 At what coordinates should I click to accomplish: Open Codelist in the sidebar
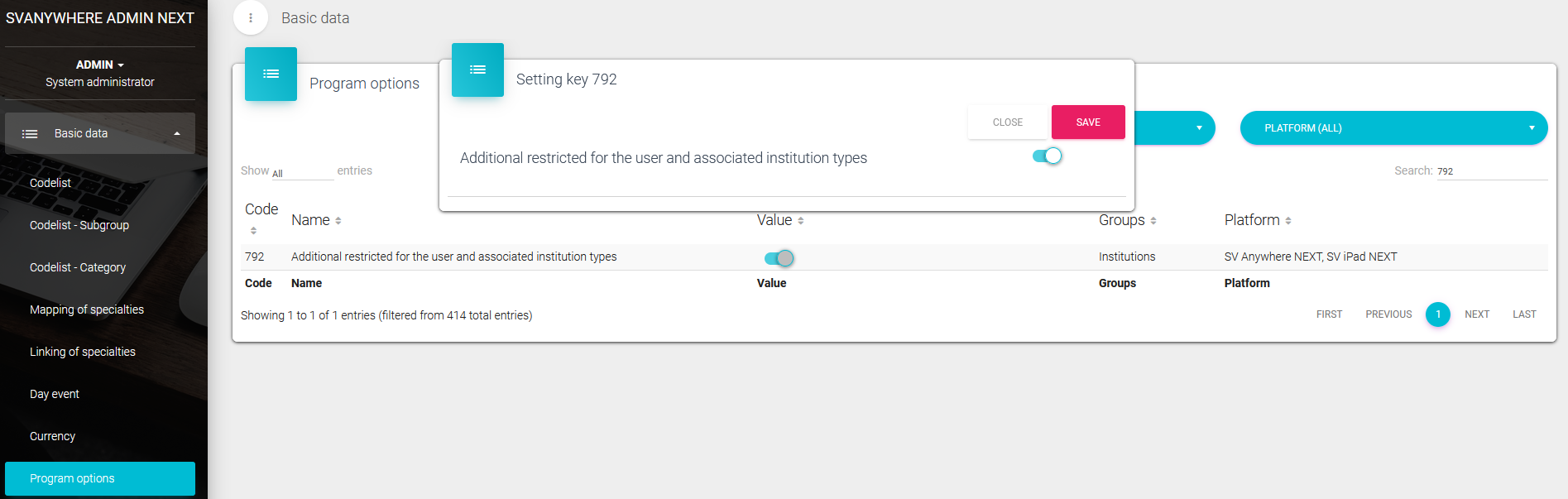50,183
